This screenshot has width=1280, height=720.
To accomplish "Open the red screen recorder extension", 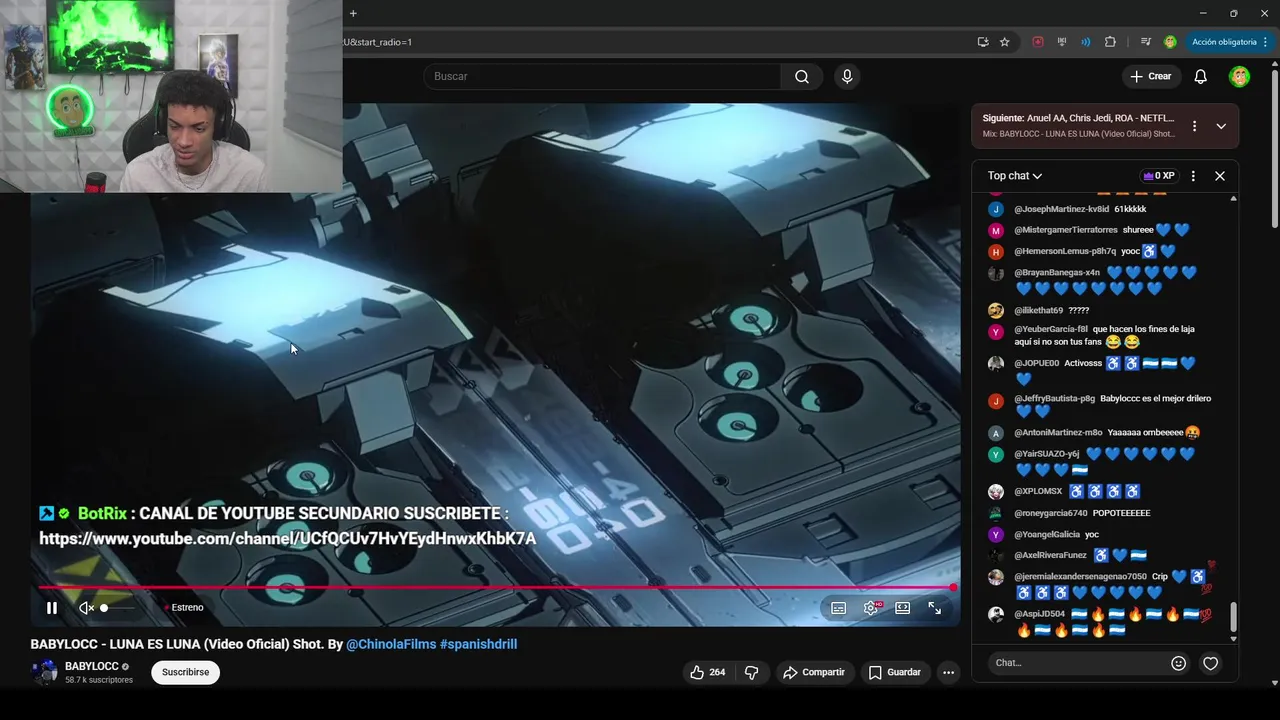I will coord(1038,42).
